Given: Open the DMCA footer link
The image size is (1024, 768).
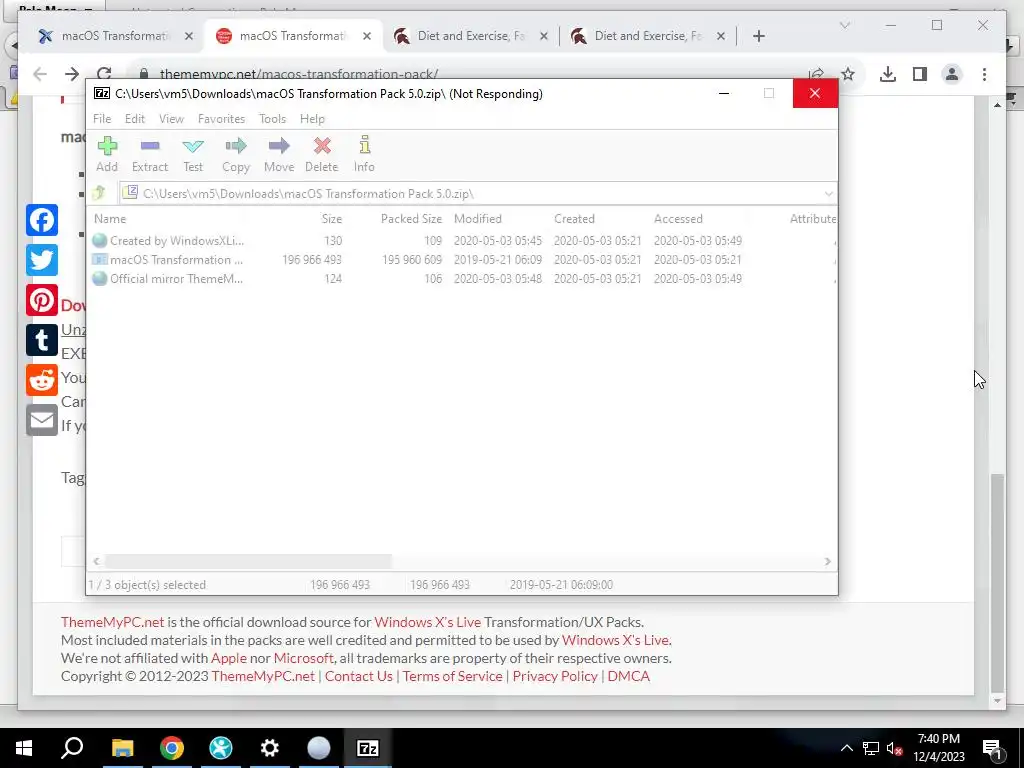Looking at the screenshot, I should (x=628, y=677).
